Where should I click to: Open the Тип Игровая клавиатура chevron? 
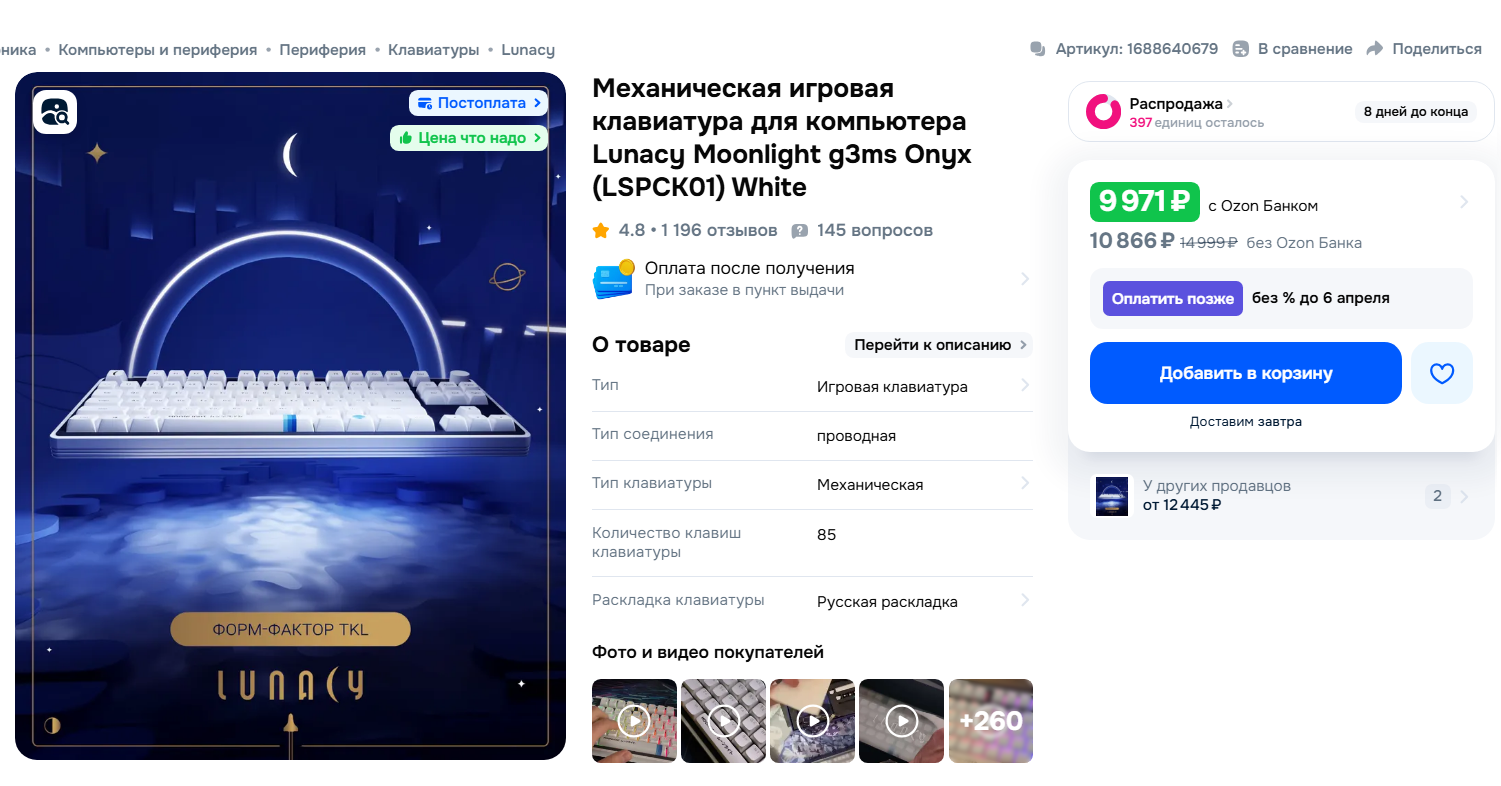[1025, 386]
